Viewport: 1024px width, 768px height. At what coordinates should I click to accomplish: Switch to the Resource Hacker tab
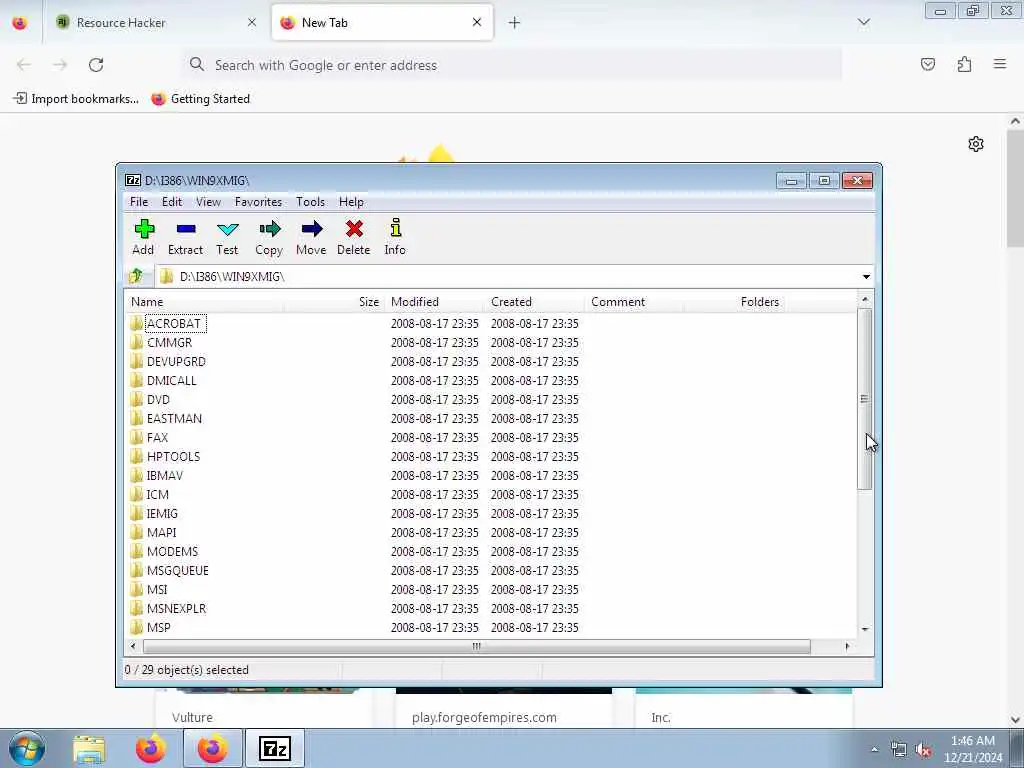157,22
